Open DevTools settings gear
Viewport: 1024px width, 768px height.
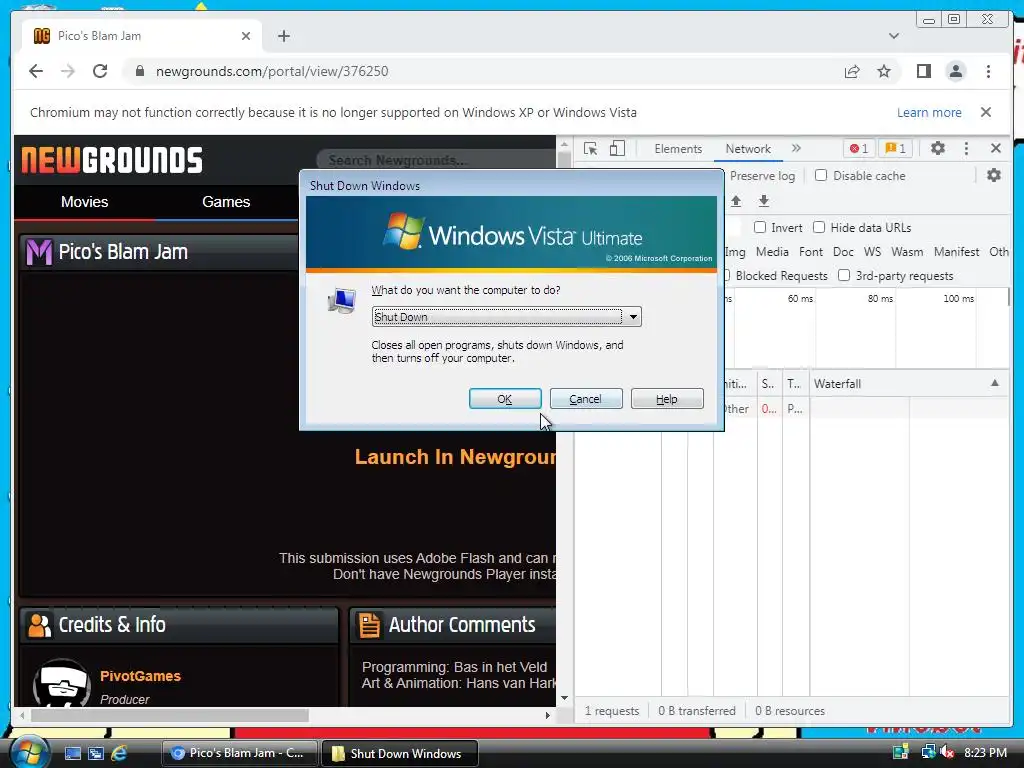click(x=938, y=148)
